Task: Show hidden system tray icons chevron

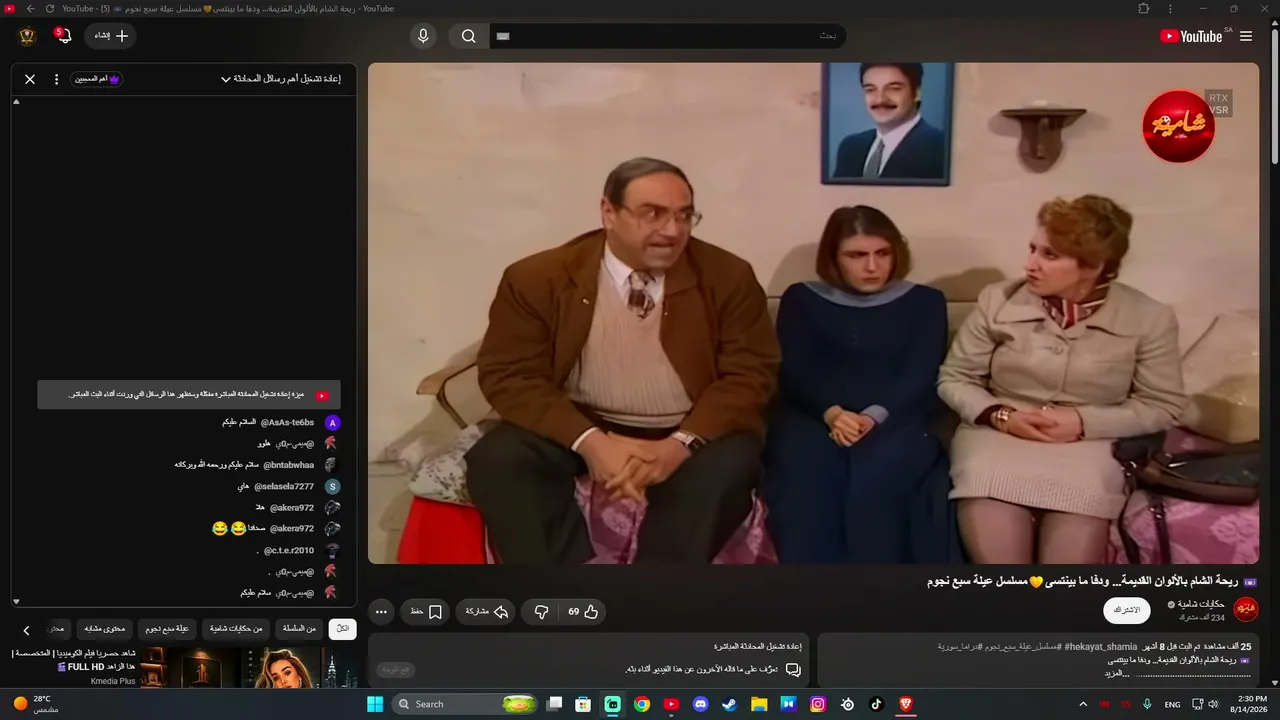Action: [x=1083, y=704]
